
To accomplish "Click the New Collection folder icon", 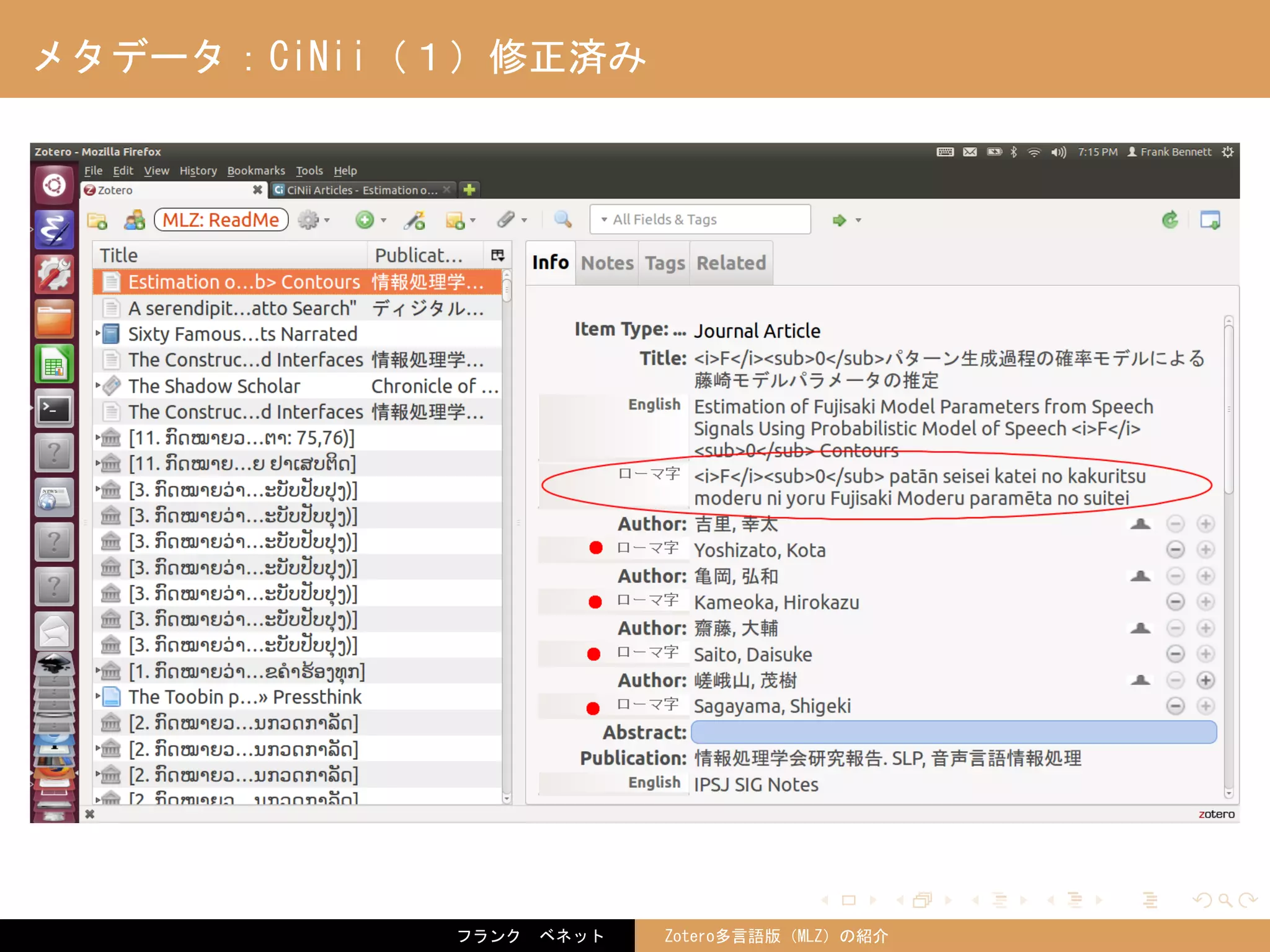I will 97,220.
